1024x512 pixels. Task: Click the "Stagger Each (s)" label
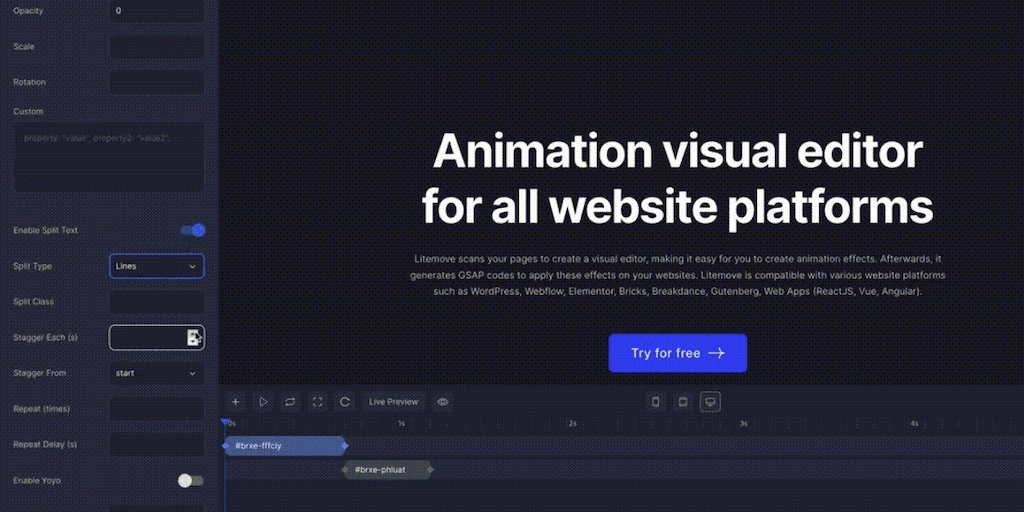click(46, 338)
